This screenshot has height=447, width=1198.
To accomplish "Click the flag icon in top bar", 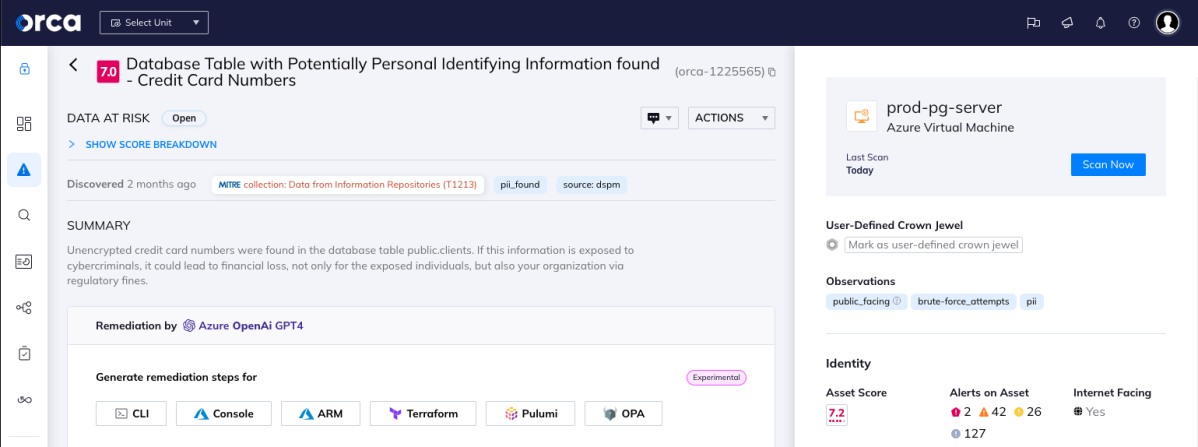I will pyautogui.click(x=1034, y=23).
